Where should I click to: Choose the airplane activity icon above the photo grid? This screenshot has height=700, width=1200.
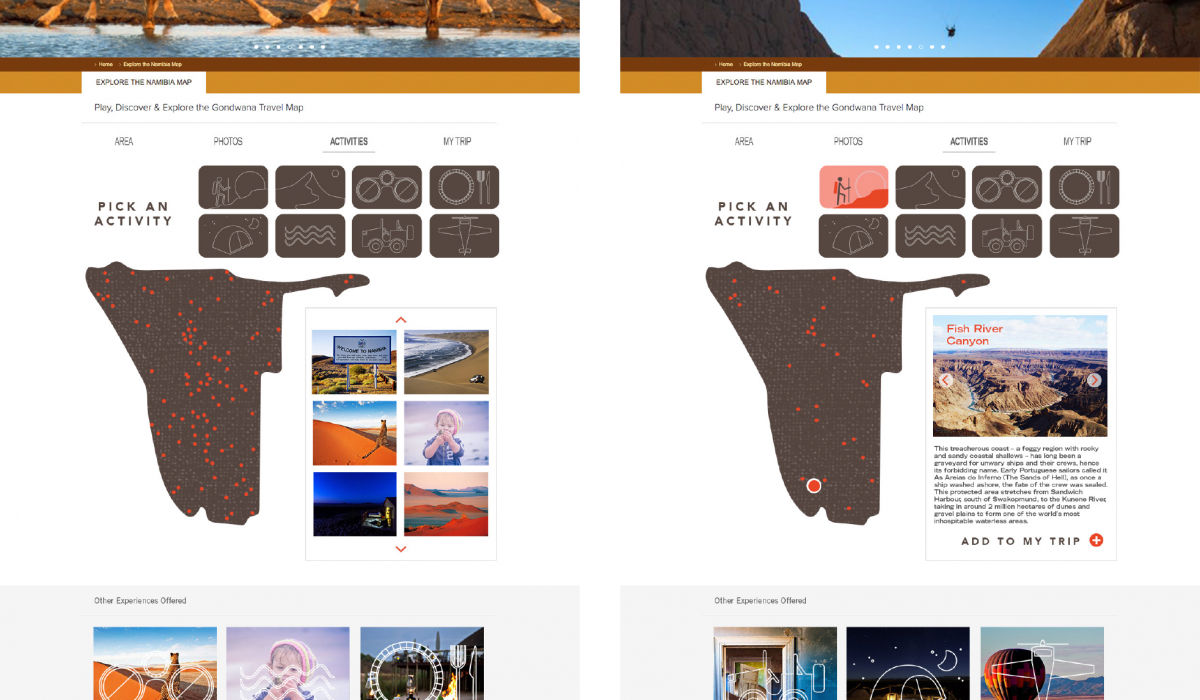pos(464,236)
